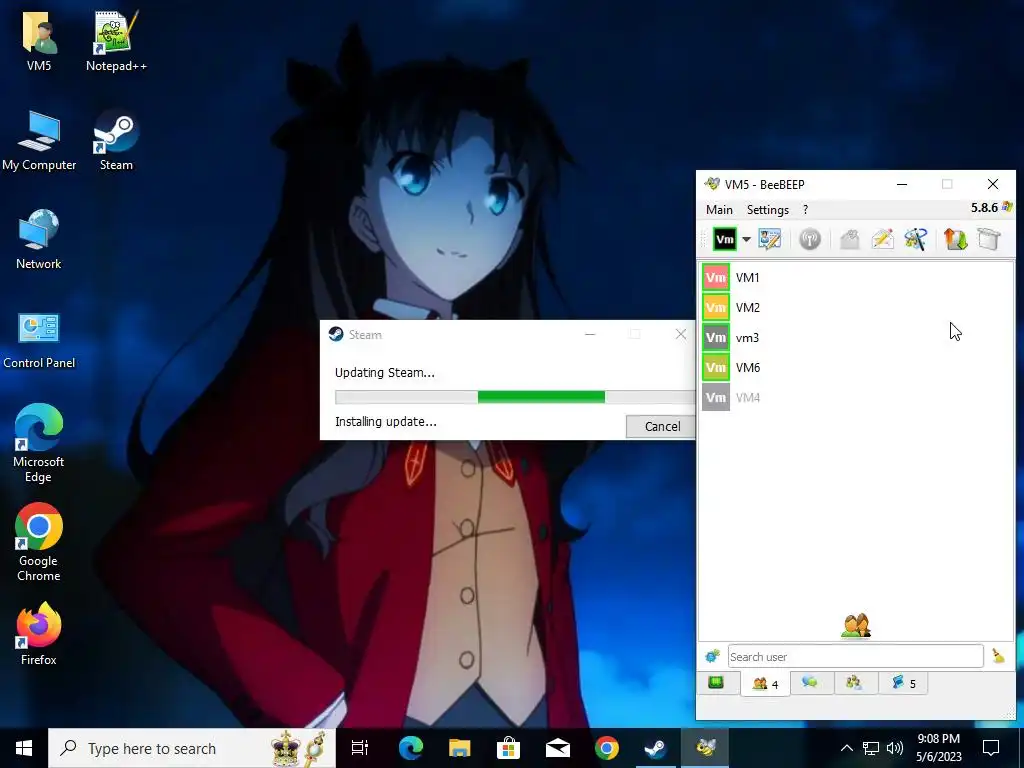Click the shared box icon at toolbar end

pyautogui.click(x=989, y=239)
